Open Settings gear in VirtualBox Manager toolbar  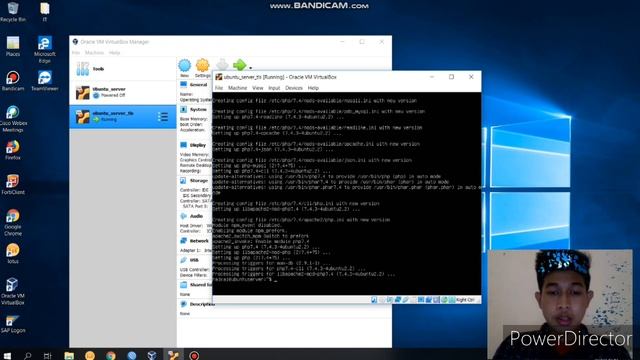[202, 68]
